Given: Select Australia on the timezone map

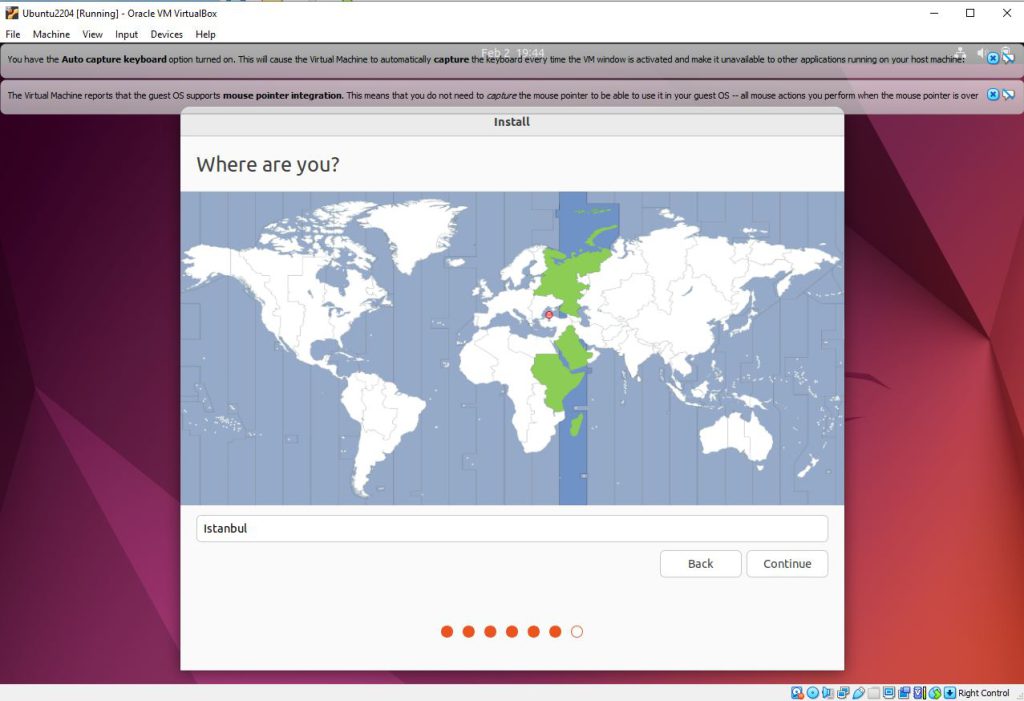Looking at the screenshot, I should pos(735,436).
